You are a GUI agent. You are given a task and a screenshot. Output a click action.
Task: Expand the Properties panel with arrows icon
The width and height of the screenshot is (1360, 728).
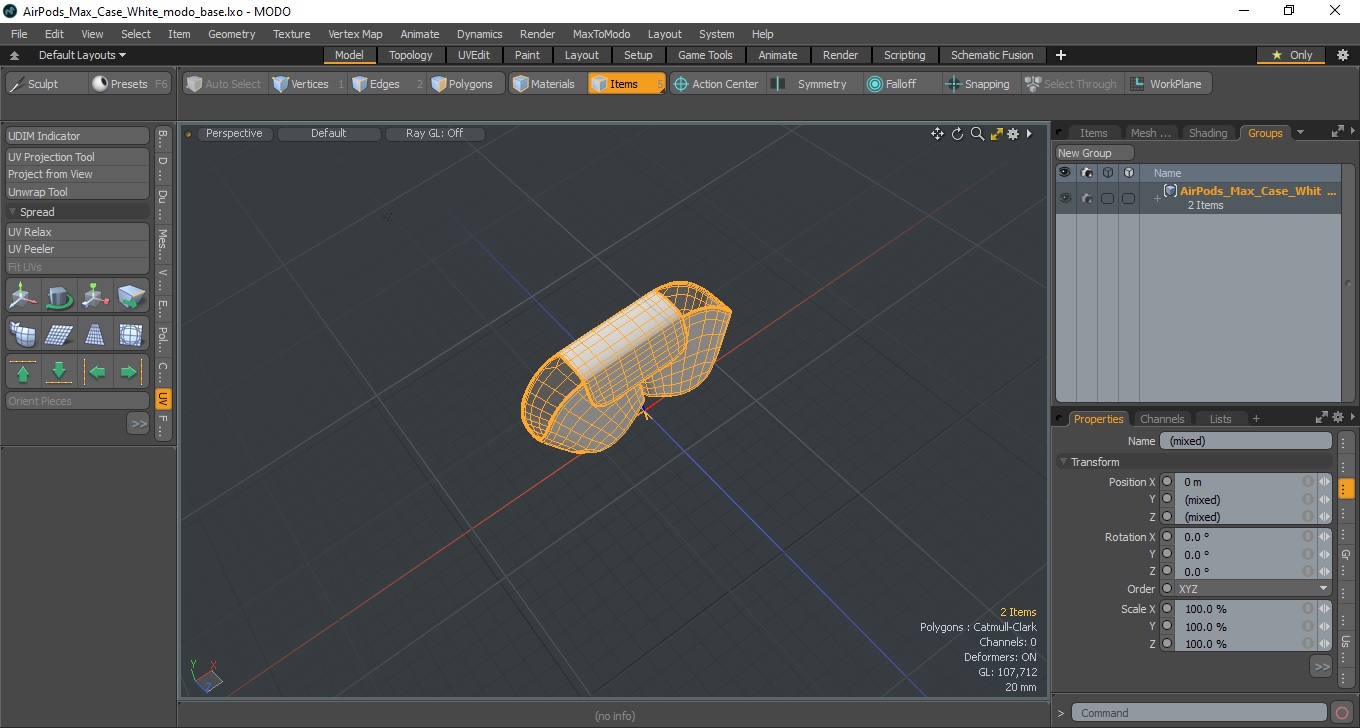pos(1321,418)
